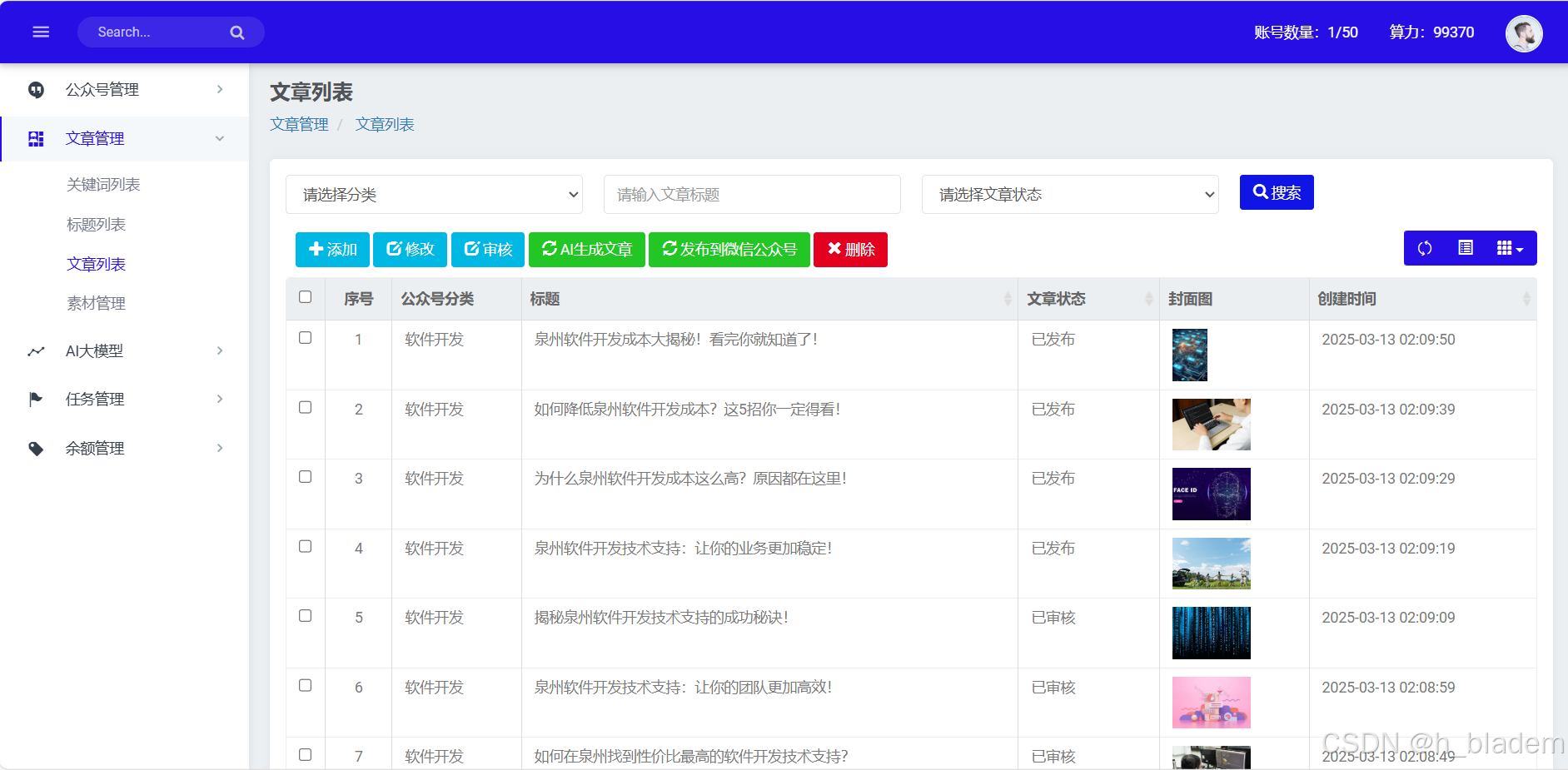Click the 算力: 99370 header text
This screenshot has width=1568, height=770.
[1431, 32]
